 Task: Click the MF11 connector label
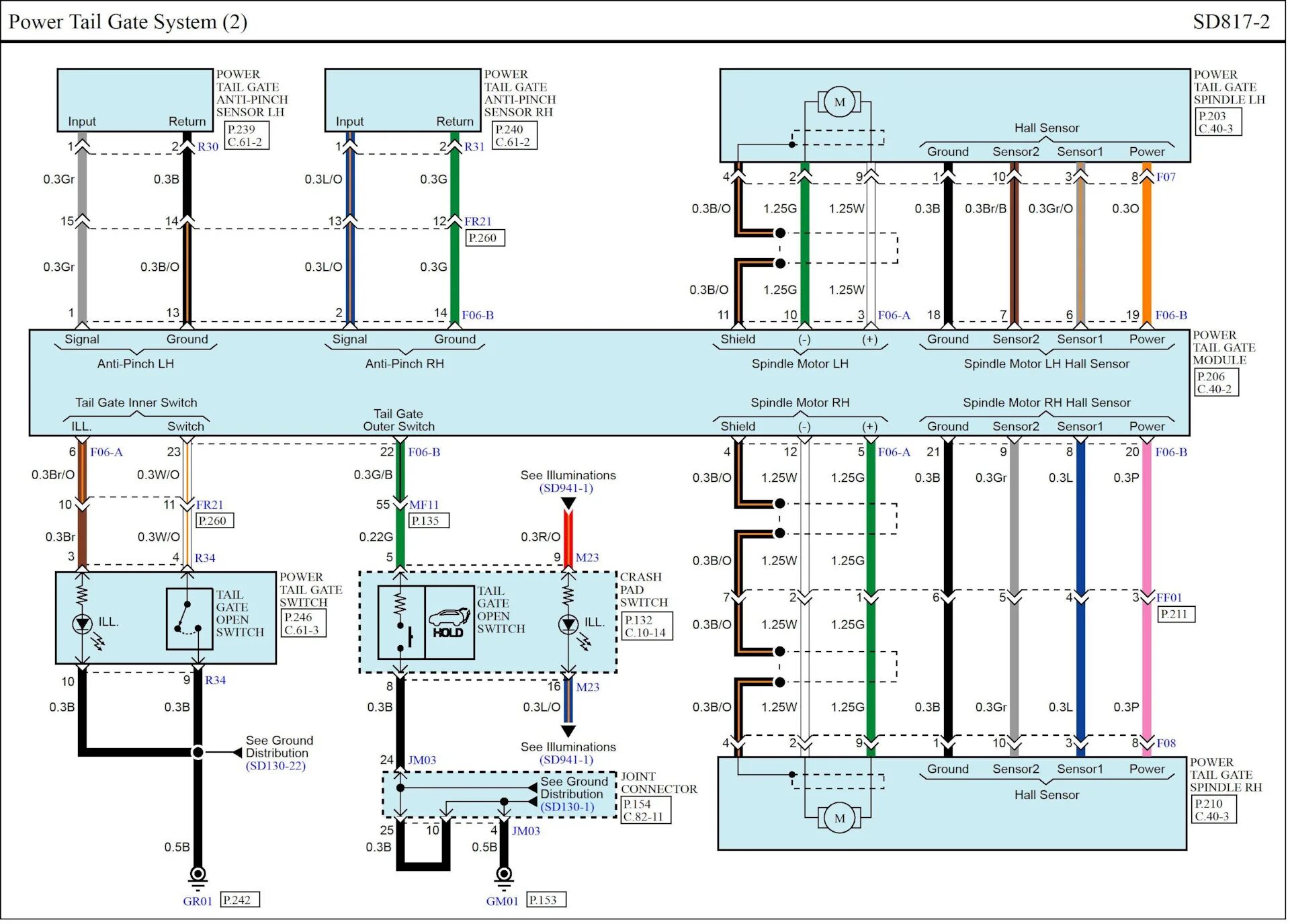[x=424, y=505]
